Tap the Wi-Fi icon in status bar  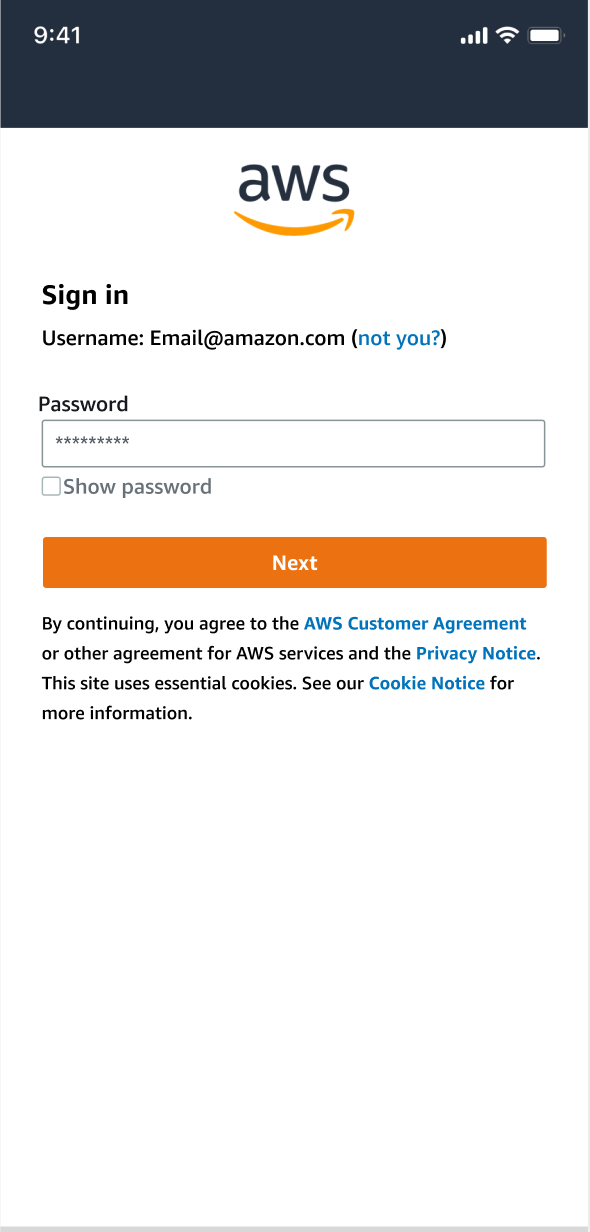coord(506,35)
